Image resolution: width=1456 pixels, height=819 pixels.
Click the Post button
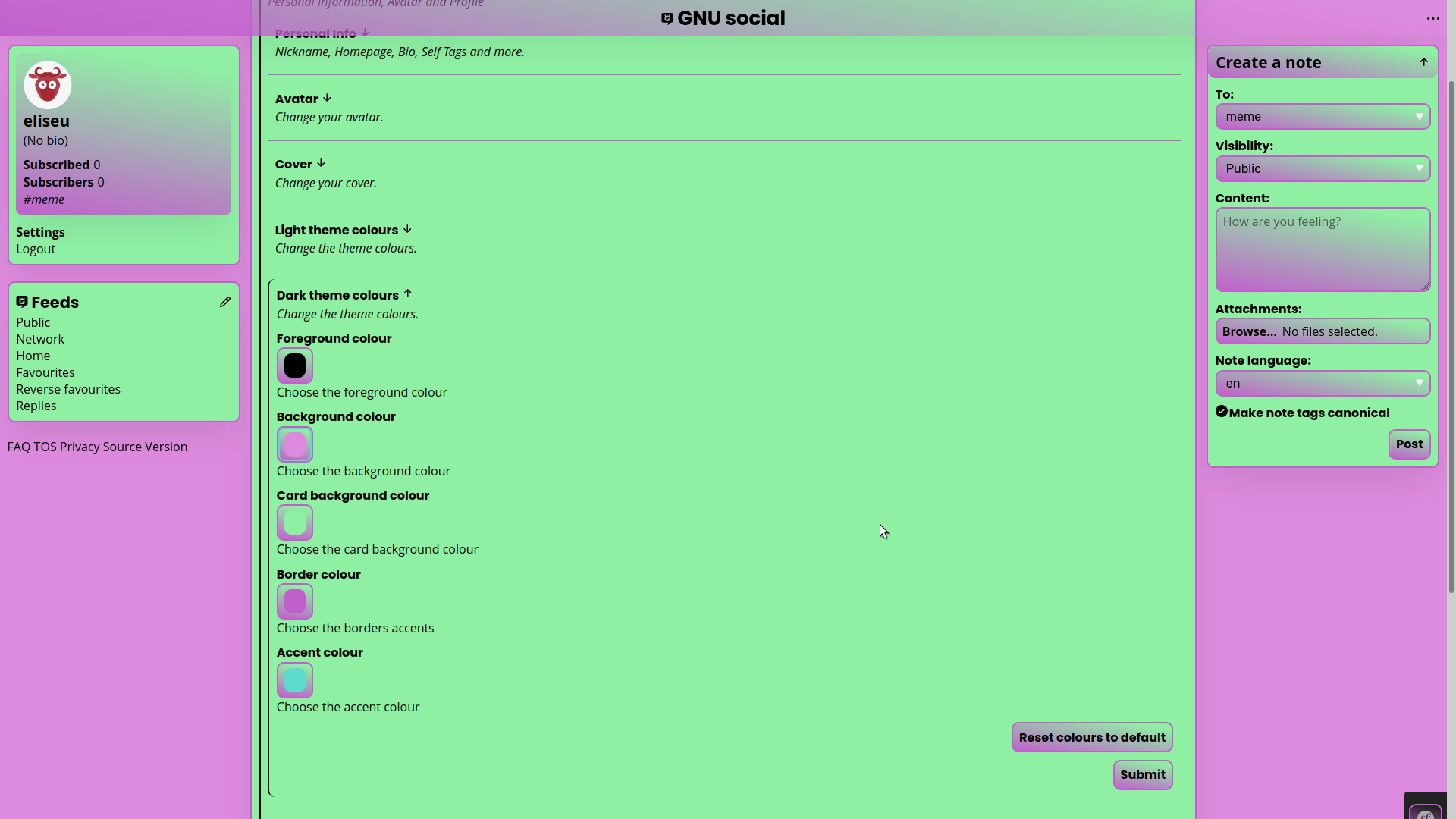click(1409, 444)
